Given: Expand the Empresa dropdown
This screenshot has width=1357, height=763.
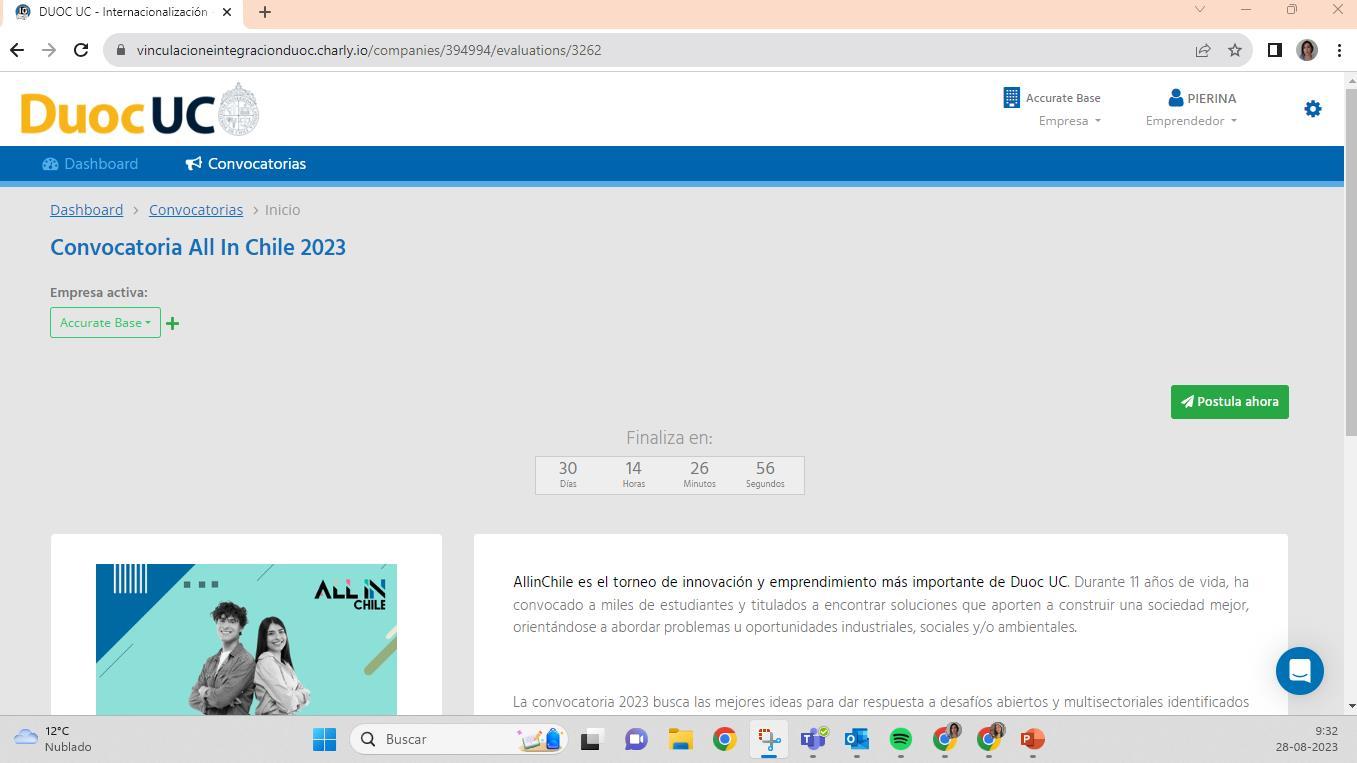Looking at the screenshot, I should click(1069, 121).
